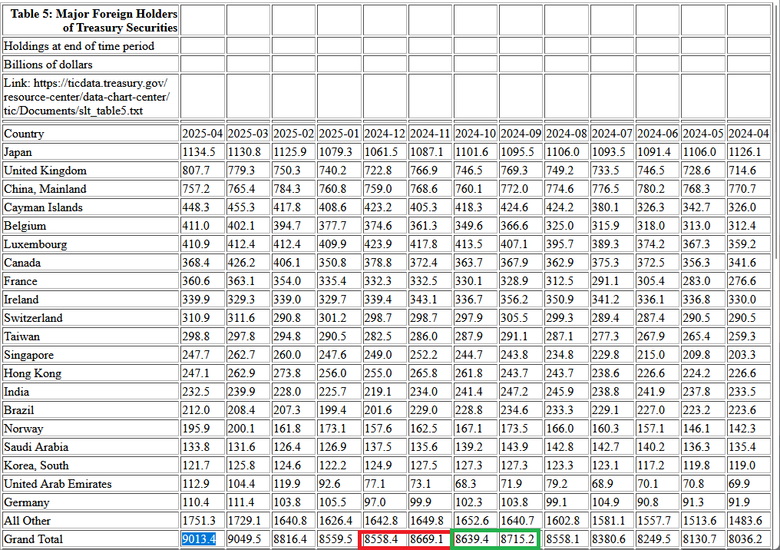The height and width of the screenshot is (550, 780).
Task: Select the 'Hong Kong' row label
Action: pyautogui.click(x=33, y=373)
